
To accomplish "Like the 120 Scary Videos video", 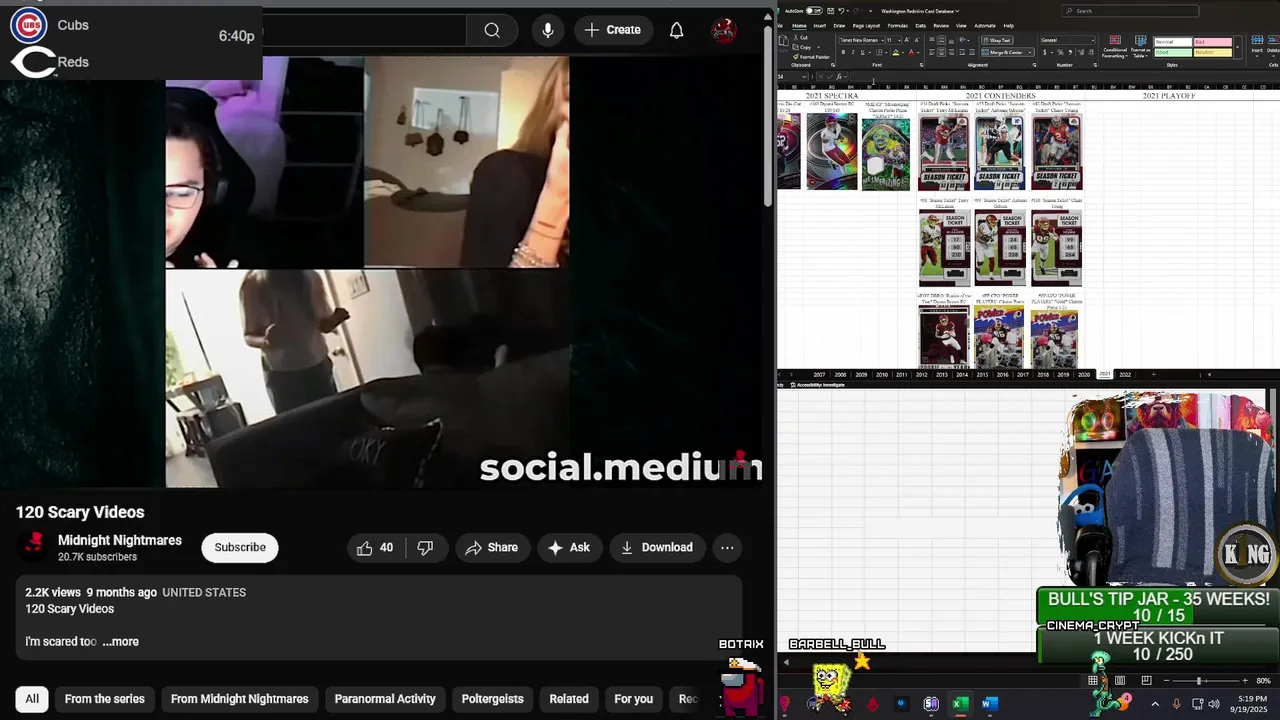I will (375, 547).
